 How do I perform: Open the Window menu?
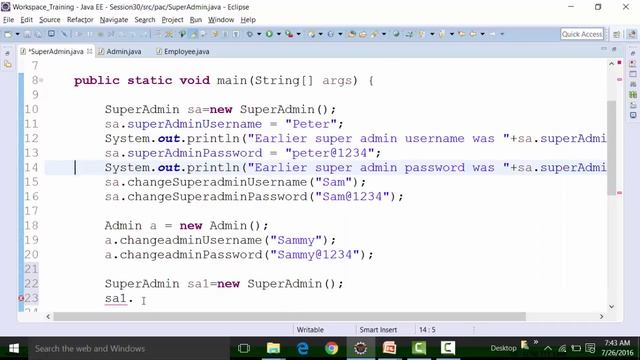[221, 20]
